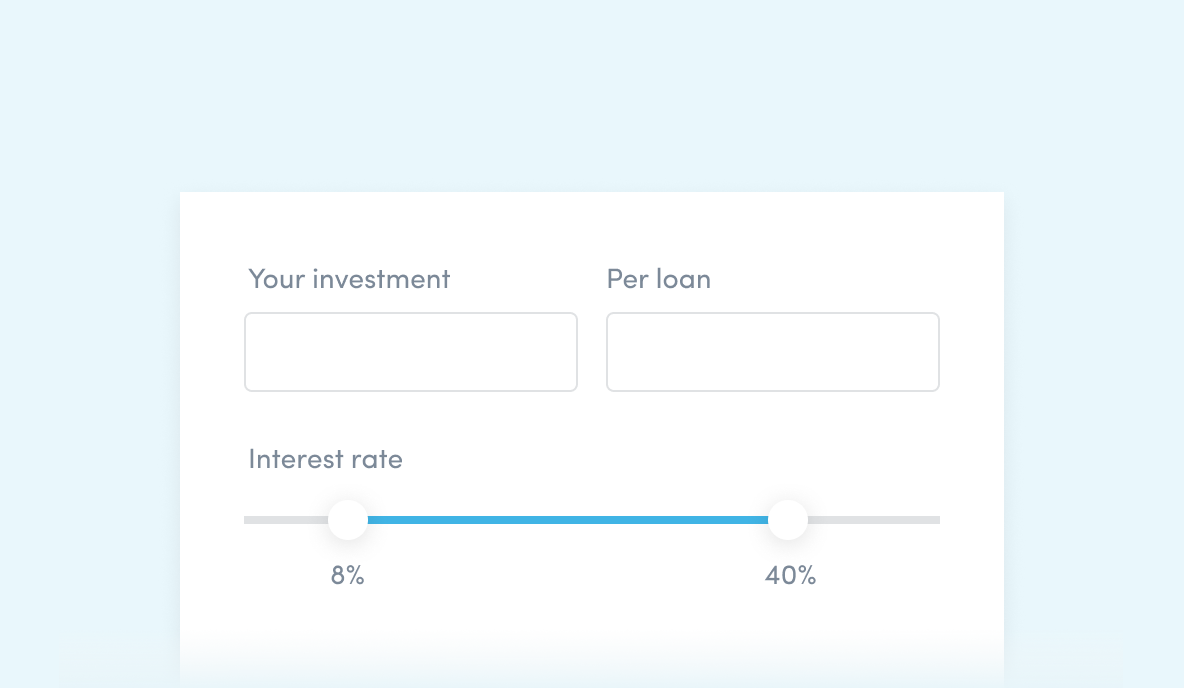Focus the Per loan input box

(772, 352)
